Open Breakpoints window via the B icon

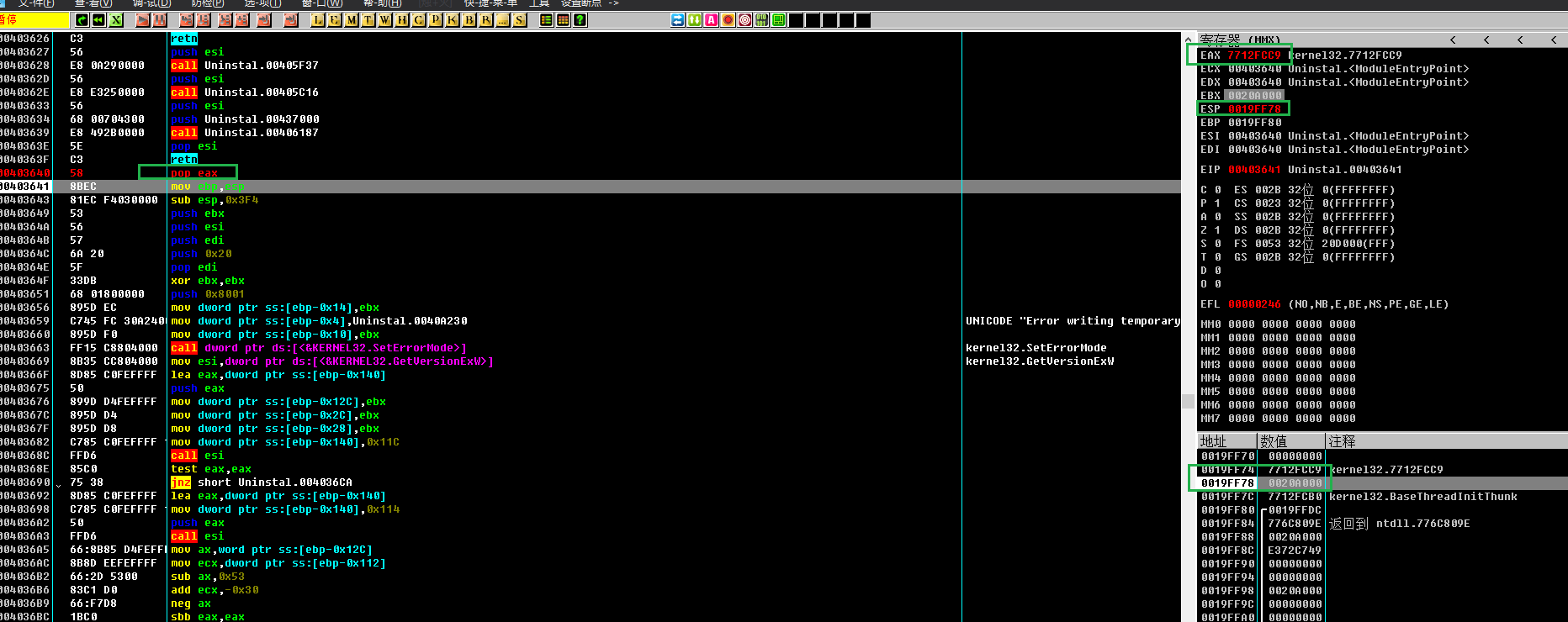coord(469,20)
